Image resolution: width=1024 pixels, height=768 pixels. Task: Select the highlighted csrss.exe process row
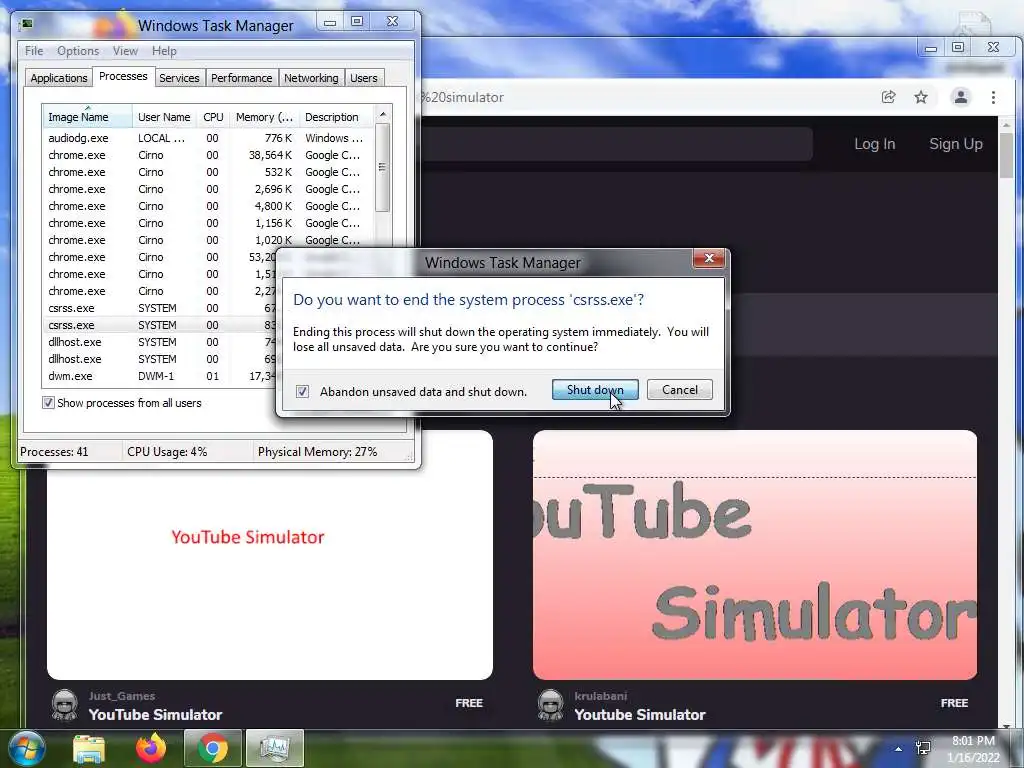(x=159, y=325)
